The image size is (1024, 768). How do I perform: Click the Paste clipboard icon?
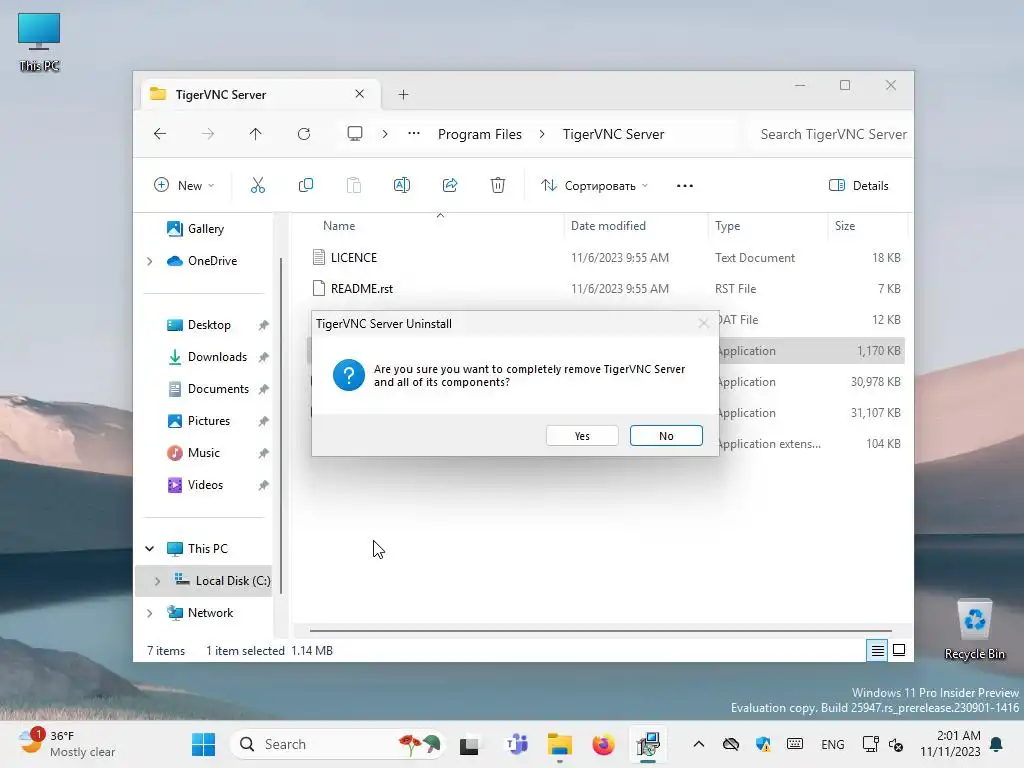[x=353, y=185]
